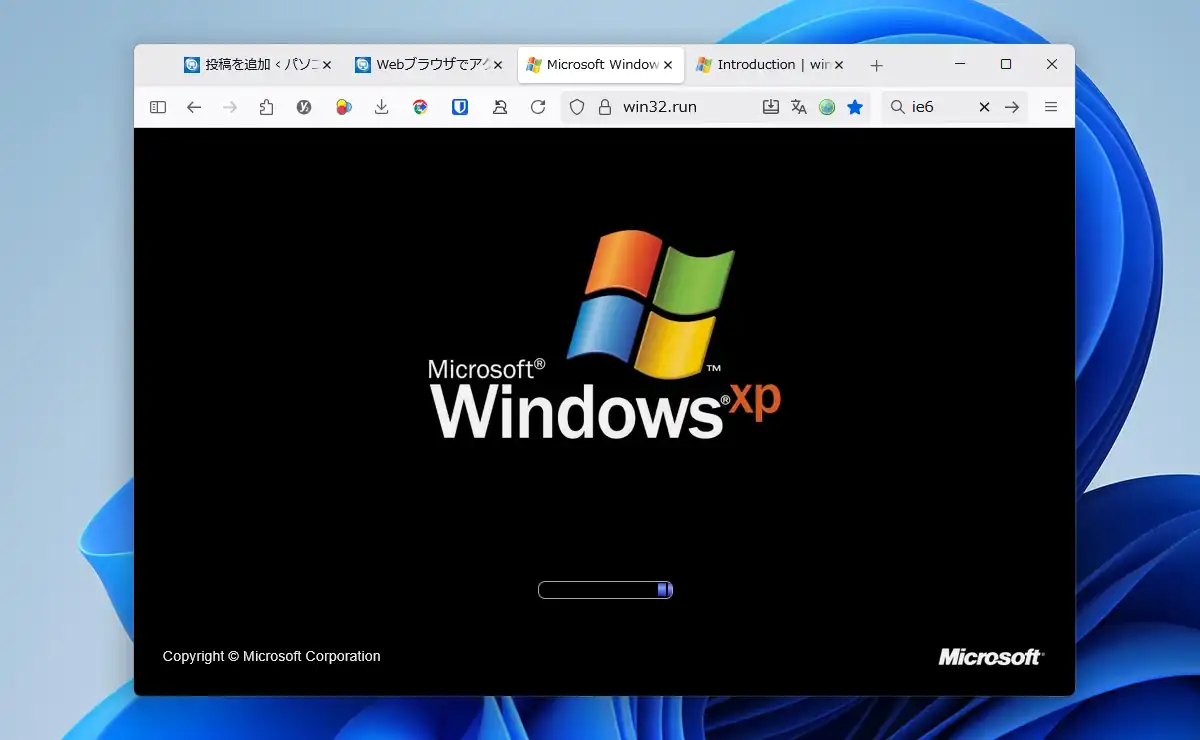
Task: Open the extensions puzzle icon
Action: click(x=266, y=107)
